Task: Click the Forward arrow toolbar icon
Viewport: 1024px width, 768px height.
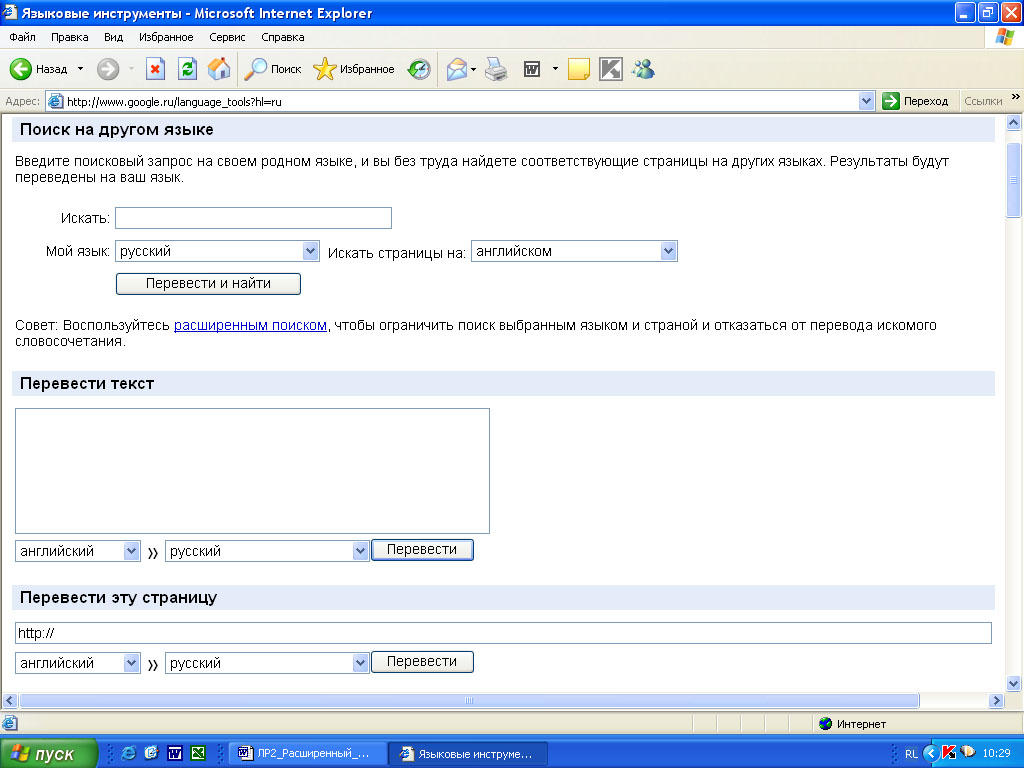Action: point(108,69)
